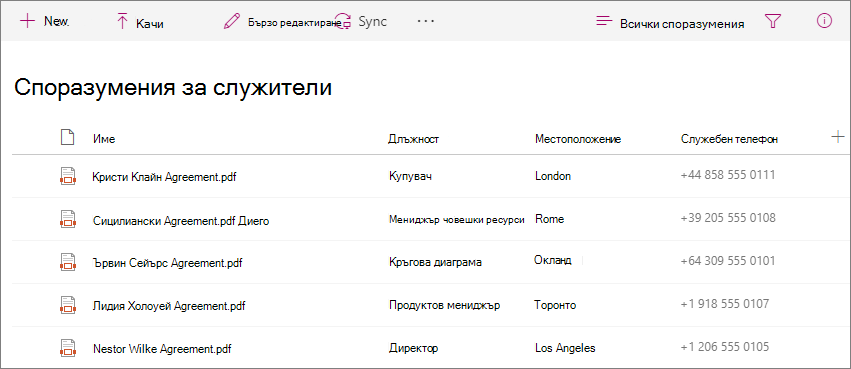Open Сицилиански Agreement.pdf Диего file
851x369 pixels.
(181, 221)
